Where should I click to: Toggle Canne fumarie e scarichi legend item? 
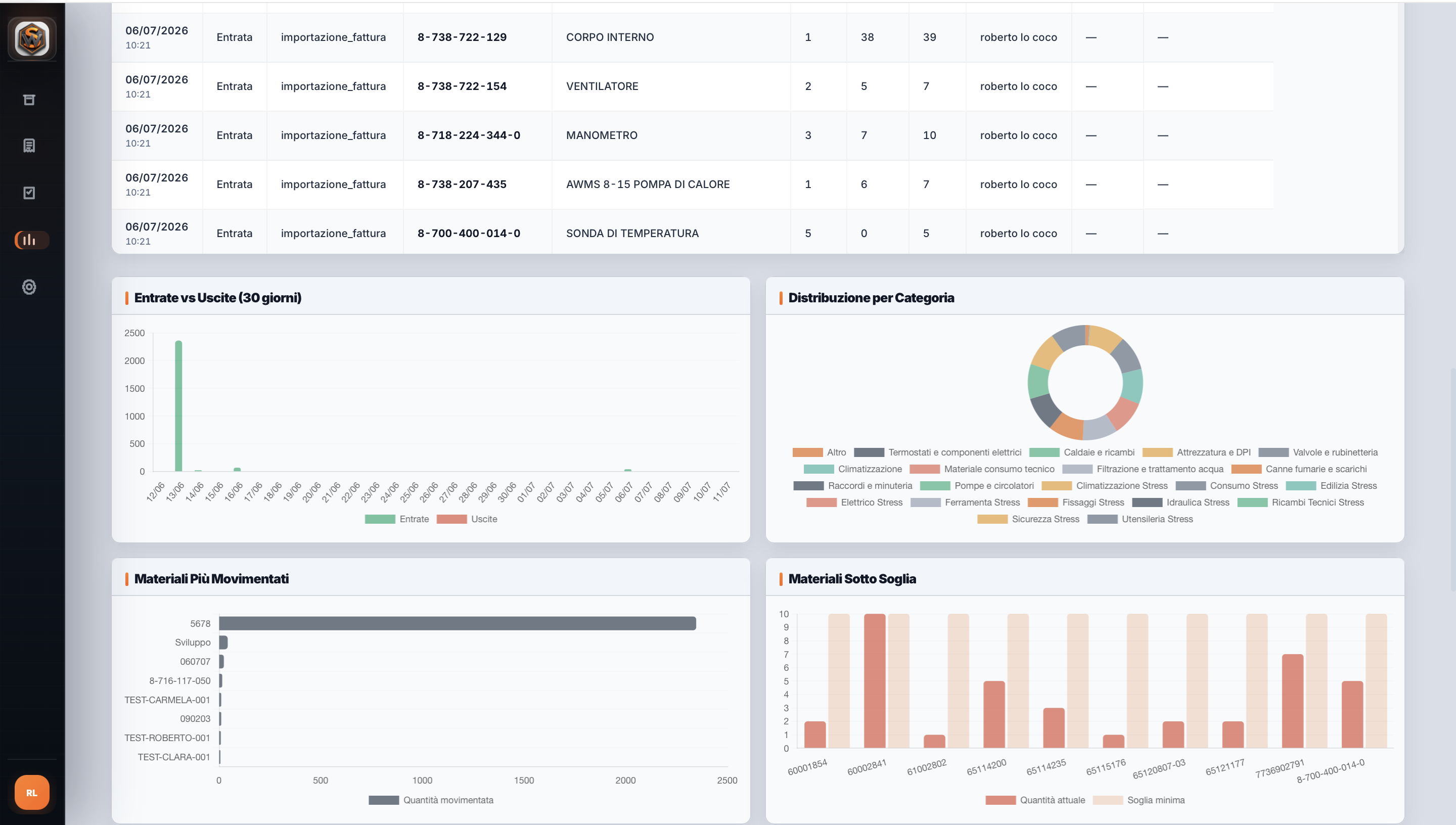click(x=1299, y=469)
